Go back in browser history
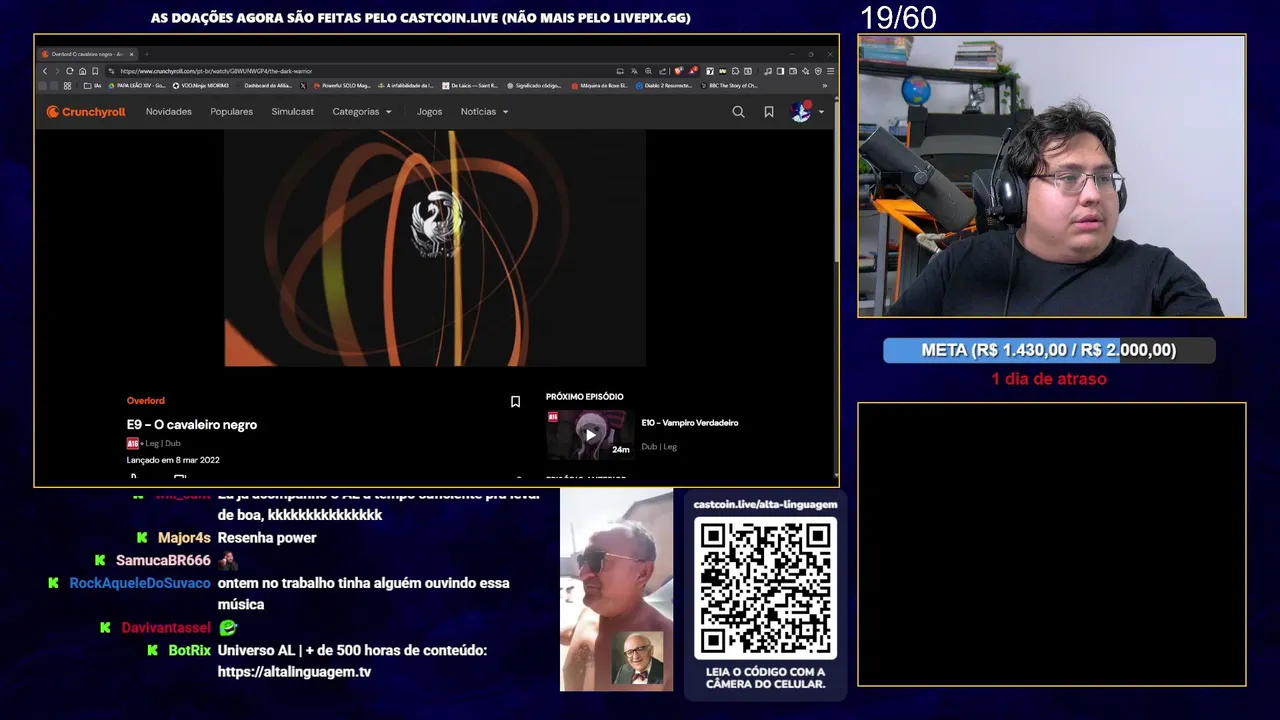The width and height of the screenshot is (1280, 720). (45, 71)
